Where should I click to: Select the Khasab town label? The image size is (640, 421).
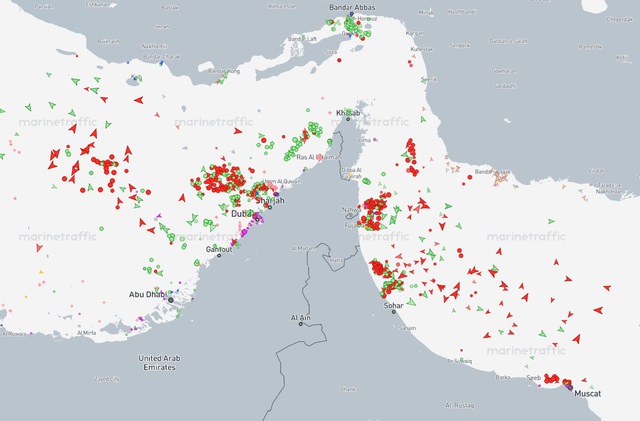coord(347,112)
